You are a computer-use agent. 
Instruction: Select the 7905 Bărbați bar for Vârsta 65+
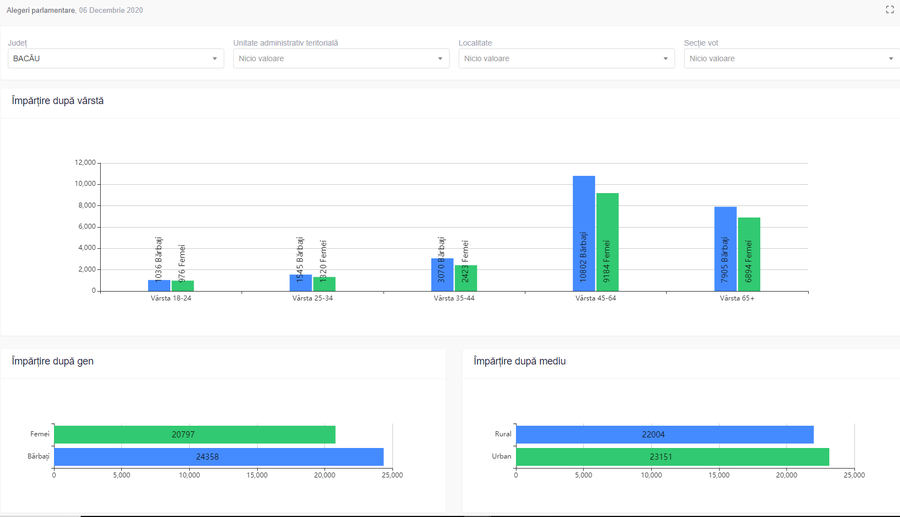point(725,249)
